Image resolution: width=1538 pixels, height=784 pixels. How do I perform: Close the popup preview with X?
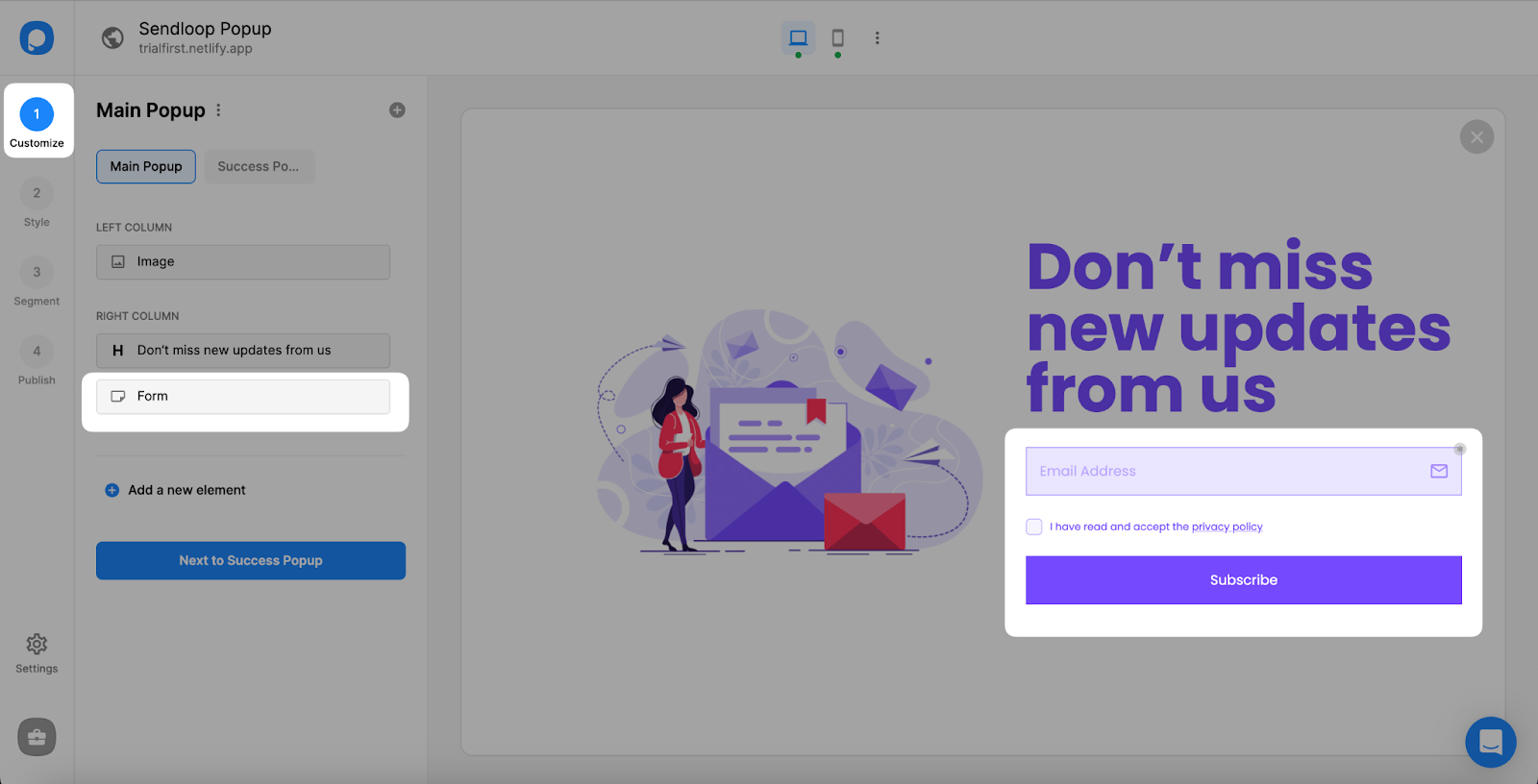click(x=1476, y=136)
